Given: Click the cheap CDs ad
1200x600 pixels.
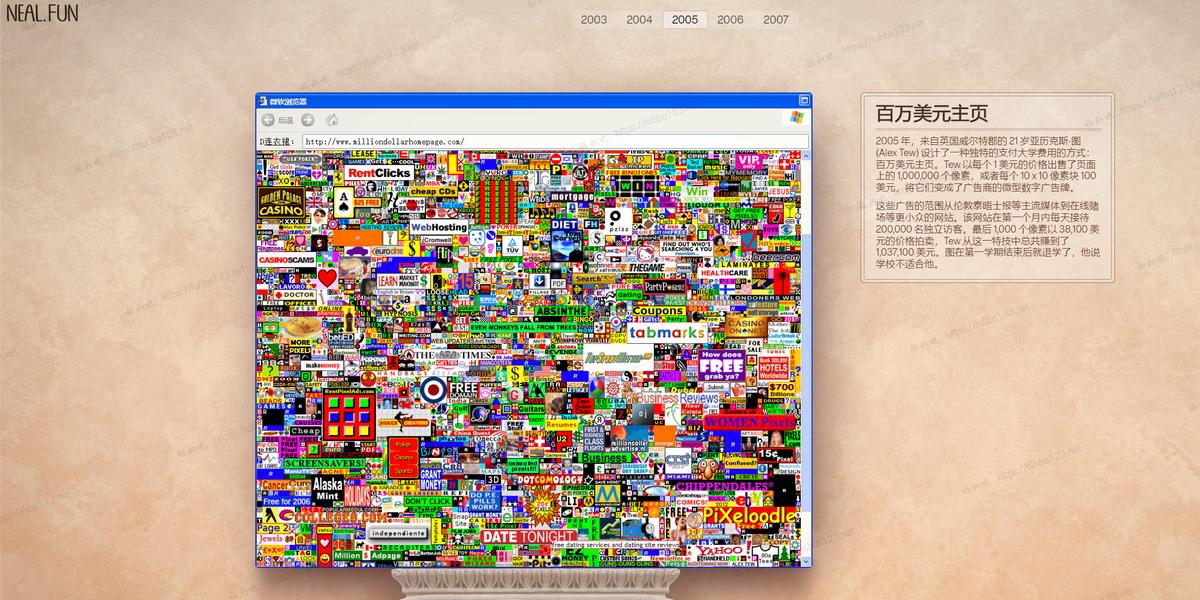Looking at the screenshot, I should tap(434, 192).
